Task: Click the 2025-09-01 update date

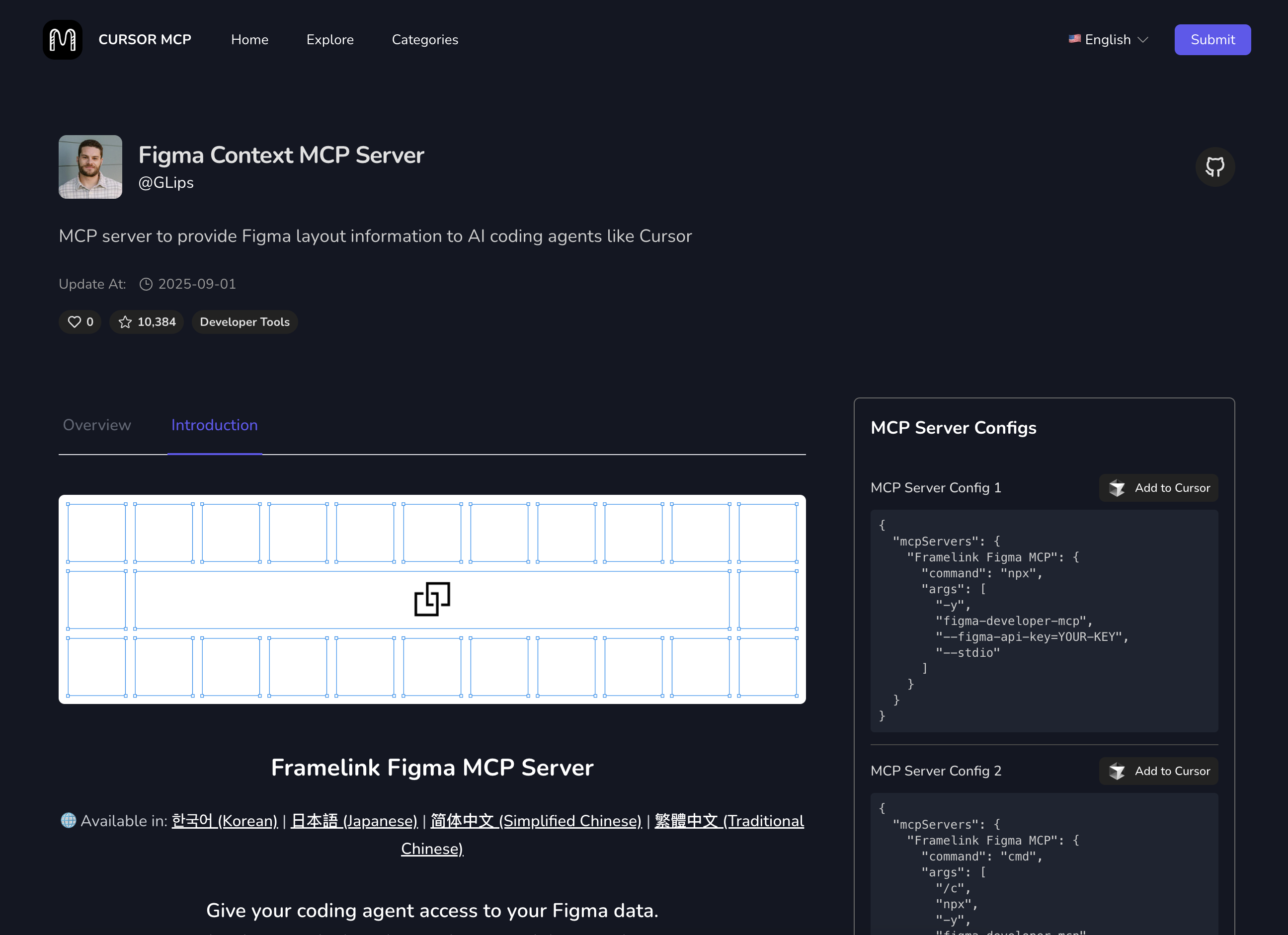Action: pyautogui.click(x=197, y=284)
